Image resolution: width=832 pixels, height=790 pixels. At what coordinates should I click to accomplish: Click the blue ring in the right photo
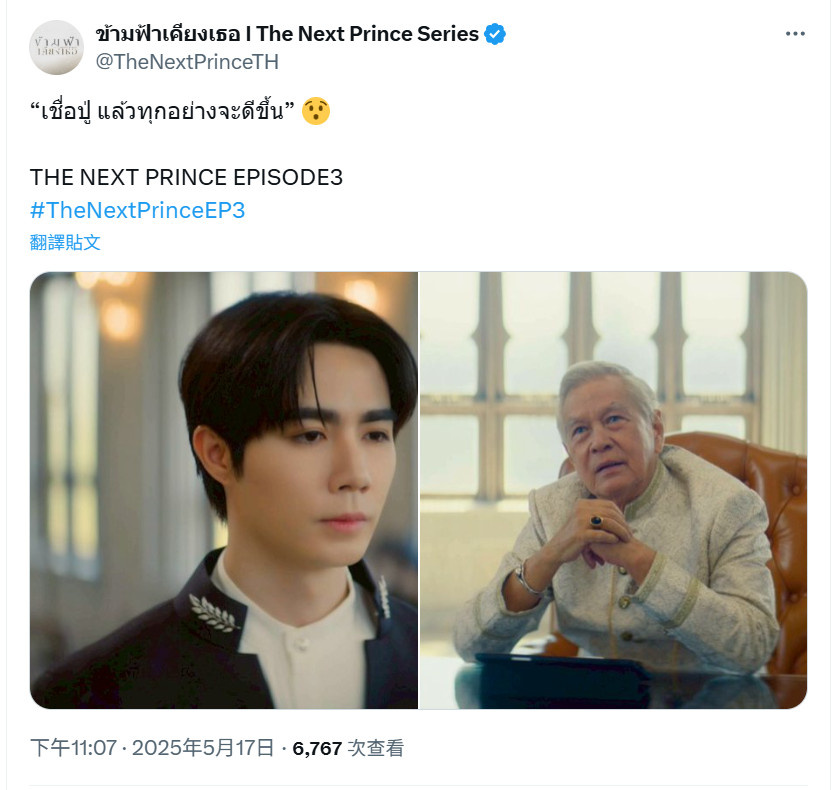tap(596, 522)
